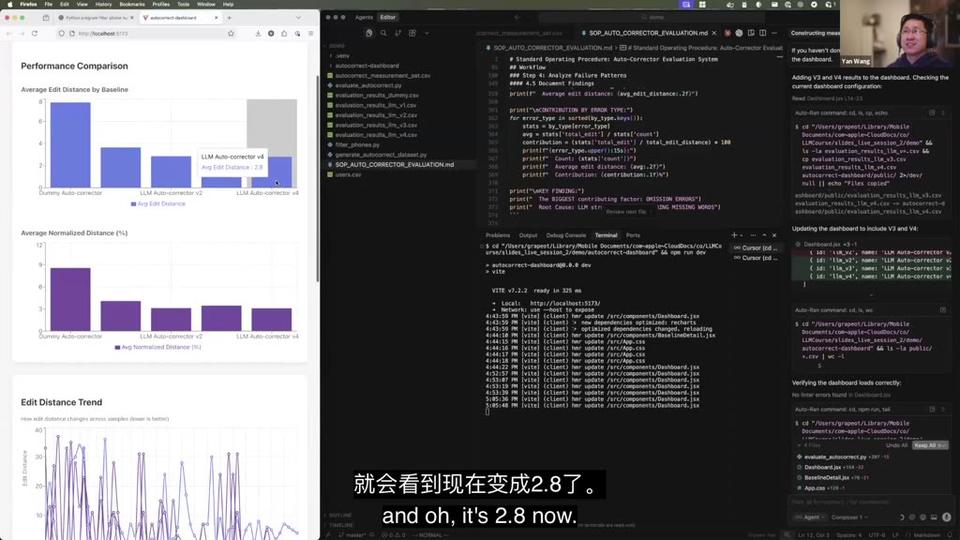Viewport: 960px width, 540px height.
Task: Click the Avg Normalized Distance legend swatch
Action: pyautogui.click(x=118, y=347)
